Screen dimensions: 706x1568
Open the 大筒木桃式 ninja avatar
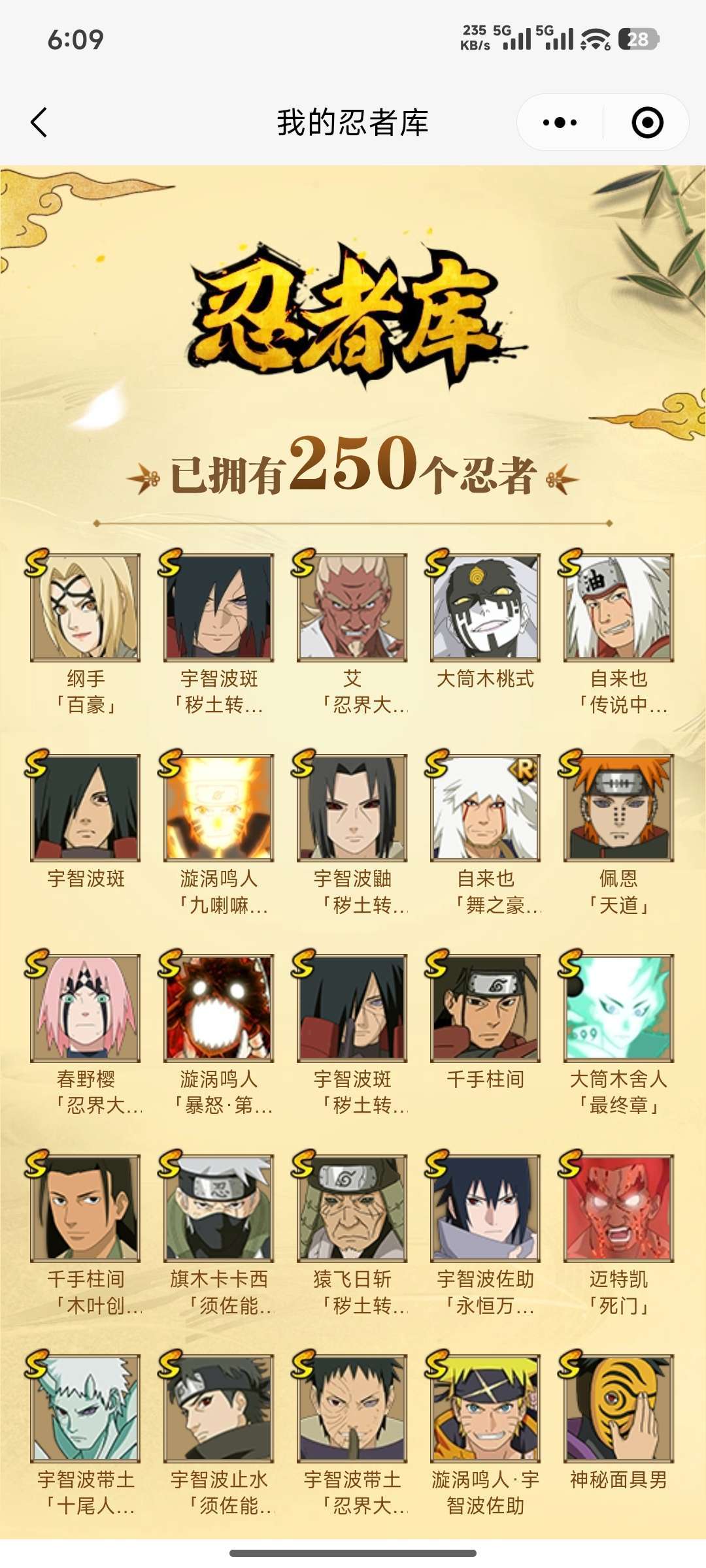click(486, 608)
